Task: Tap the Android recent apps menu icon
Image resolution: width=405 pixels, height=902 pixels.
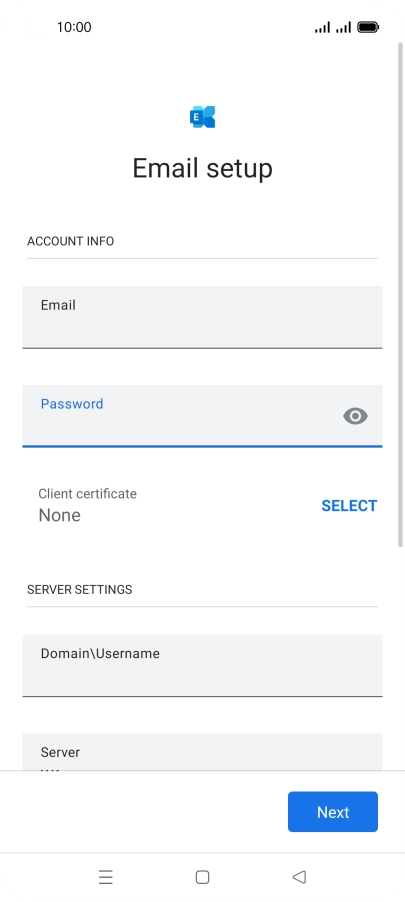Action: point(106,877)
